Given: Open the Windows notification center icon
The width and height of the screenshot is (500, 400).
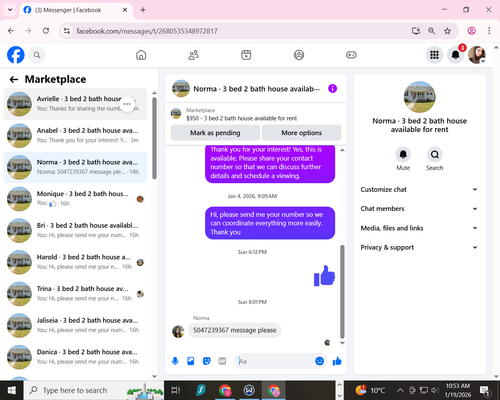Looking at the screenshot, I should pyautogui.click(x=484, y=390).
